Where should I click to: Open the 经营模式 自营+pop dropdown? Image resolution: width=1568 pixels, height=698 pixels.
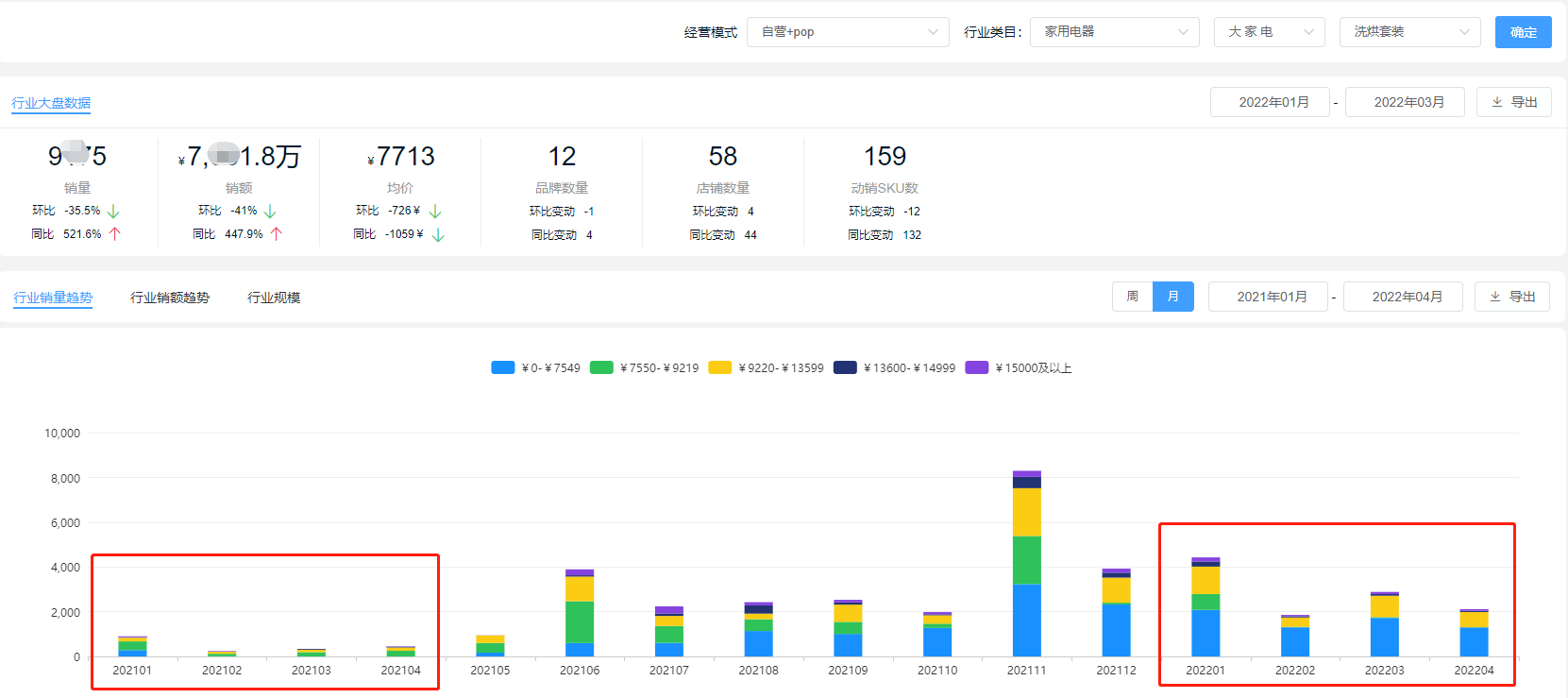point(848,32)
